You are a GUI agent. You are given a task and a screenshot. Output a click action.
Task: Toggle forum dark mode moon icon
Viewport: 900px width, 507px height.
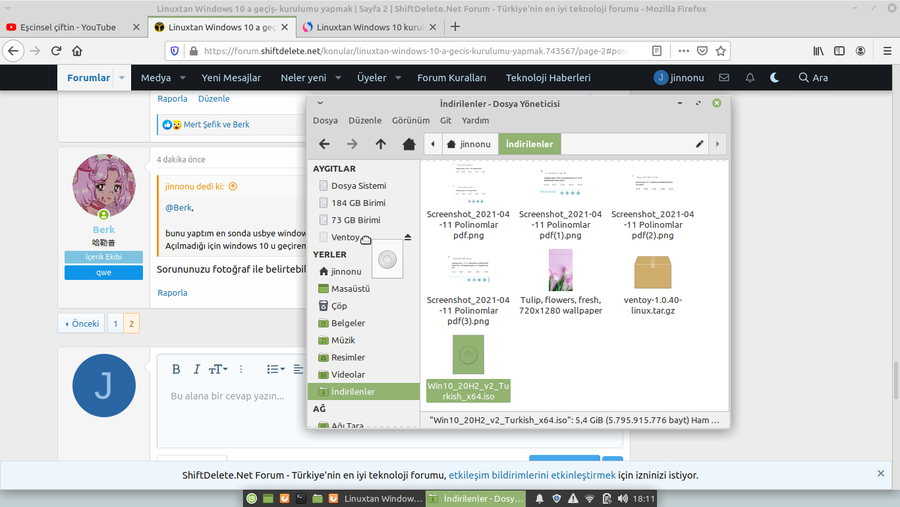pos(774,78)
